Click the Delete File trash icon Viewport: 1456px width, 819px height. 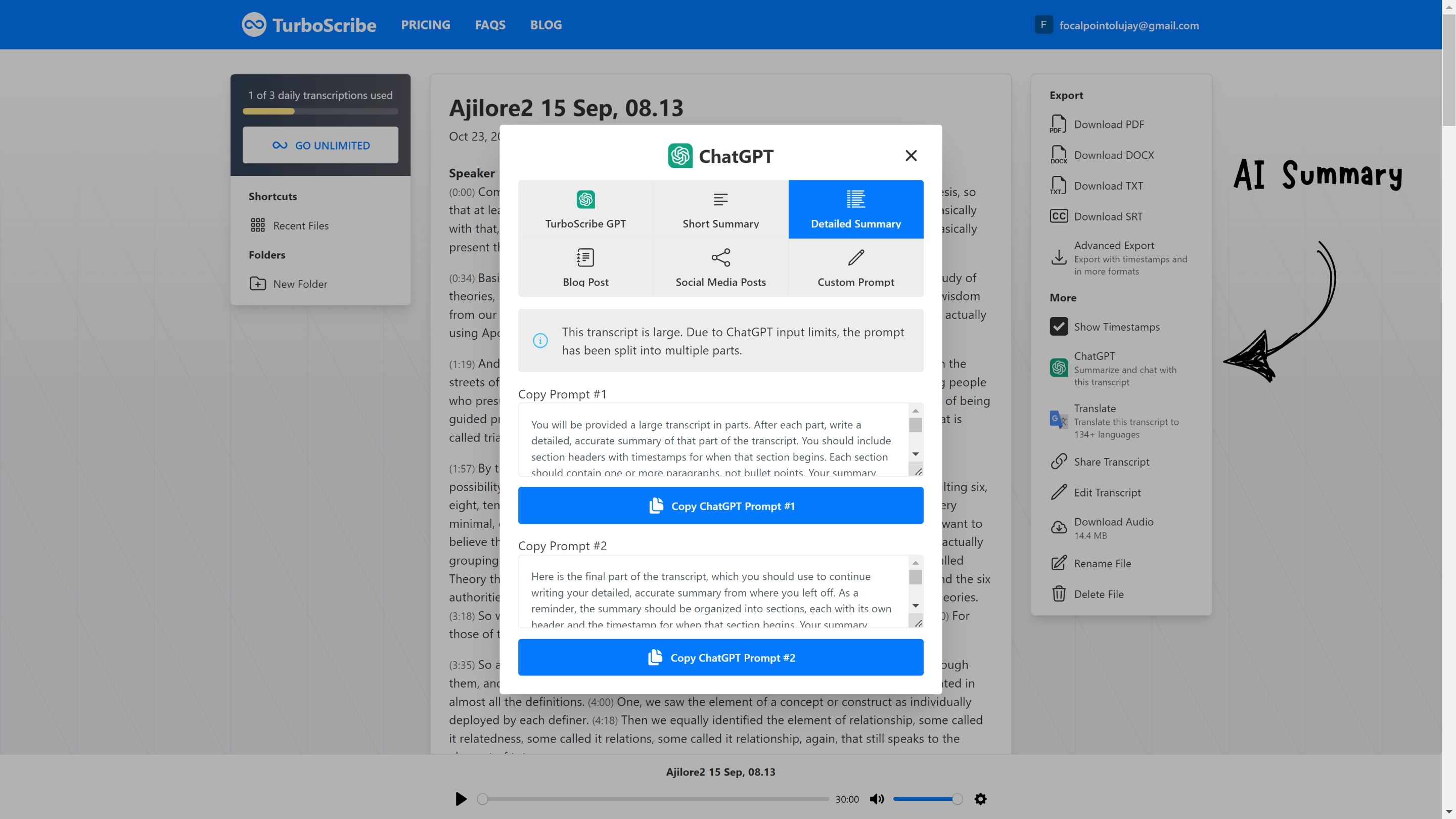coord(1058,594)
